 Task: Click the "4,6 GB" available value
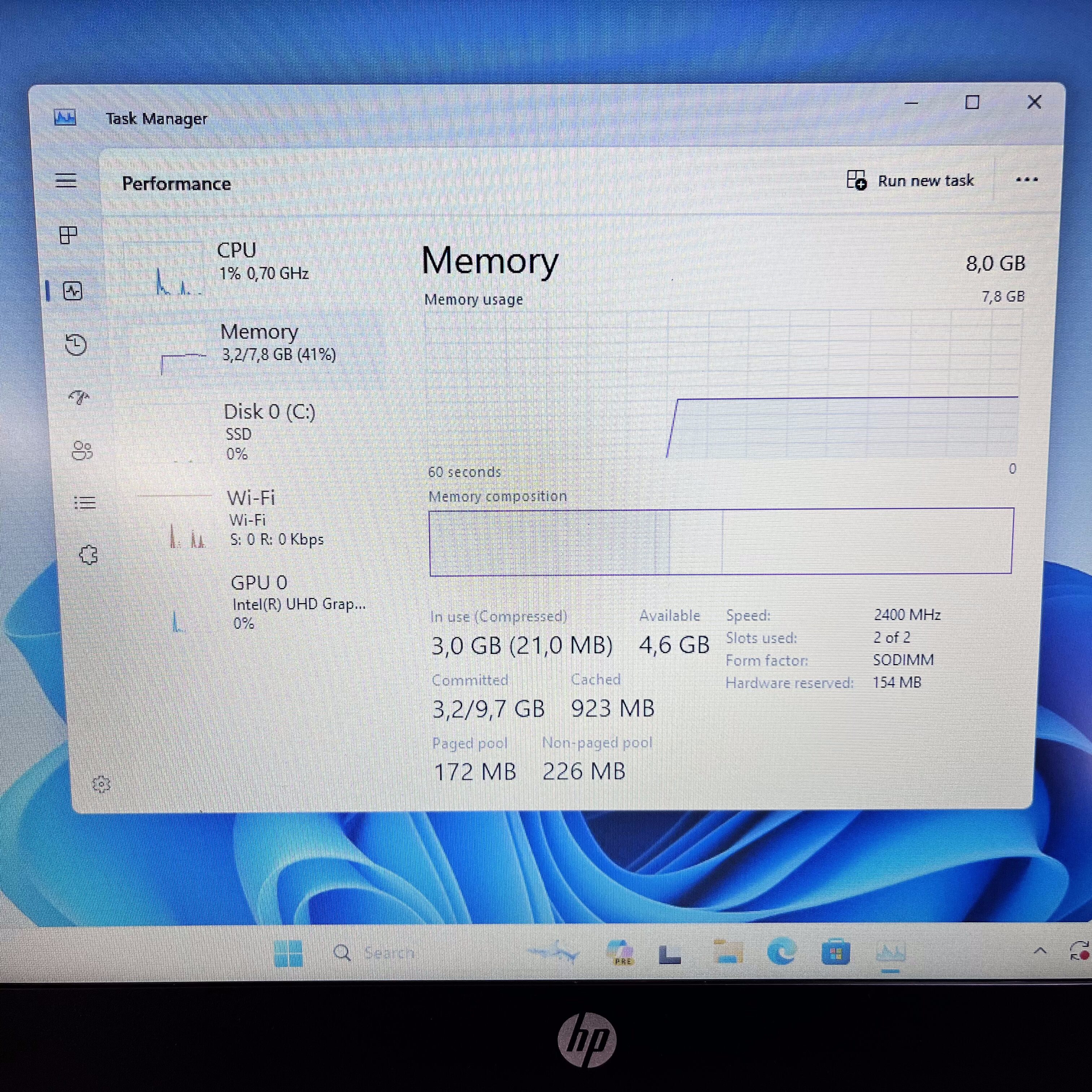[674, 645]
